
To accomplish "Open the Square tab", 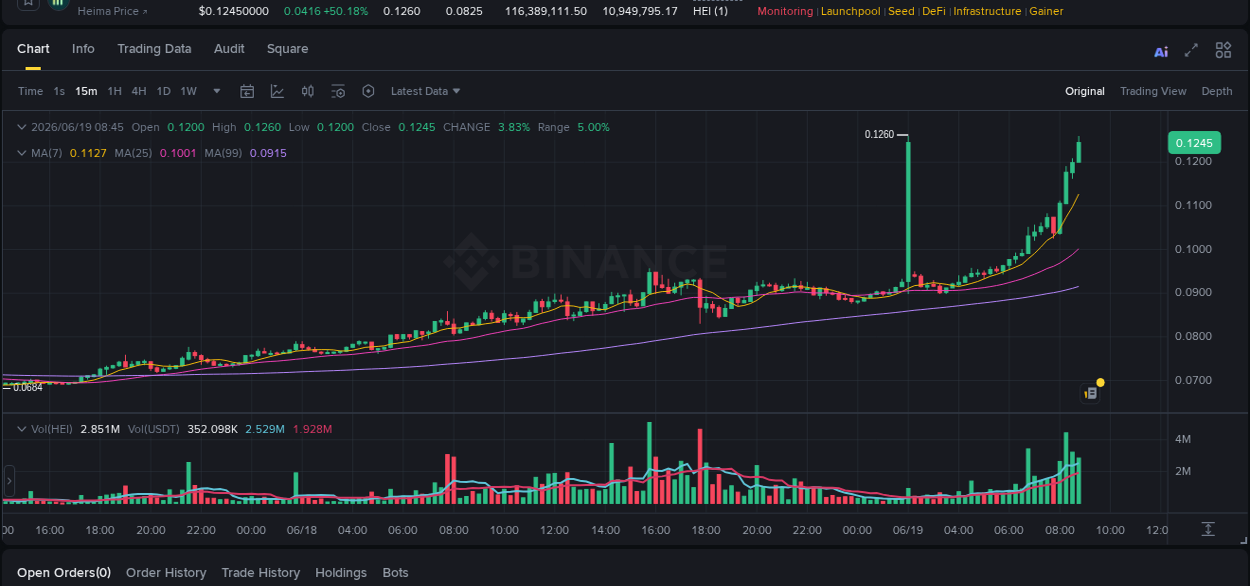I will tap(287, 49).
